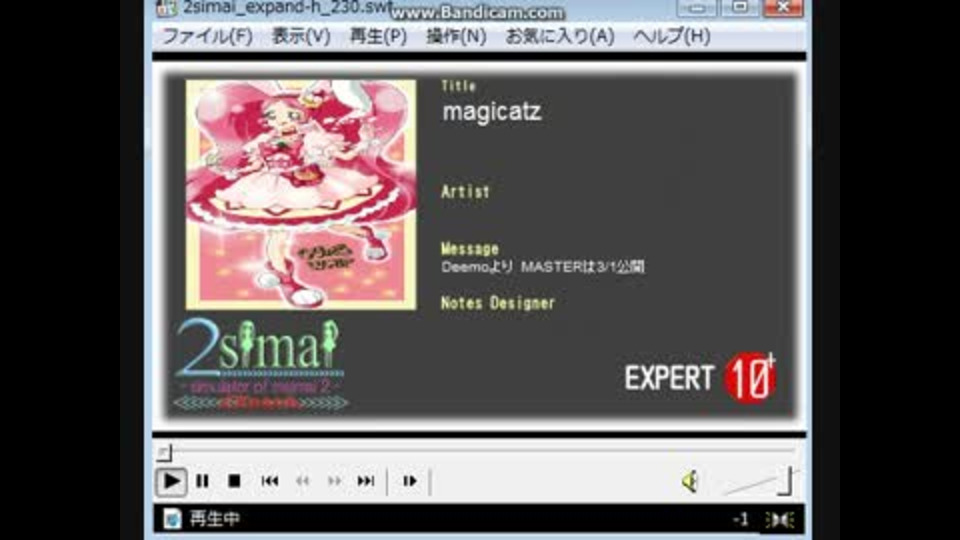This screenshot has height=540, width=960.
Task: Click the 再生中 status text
Action: 214,519
